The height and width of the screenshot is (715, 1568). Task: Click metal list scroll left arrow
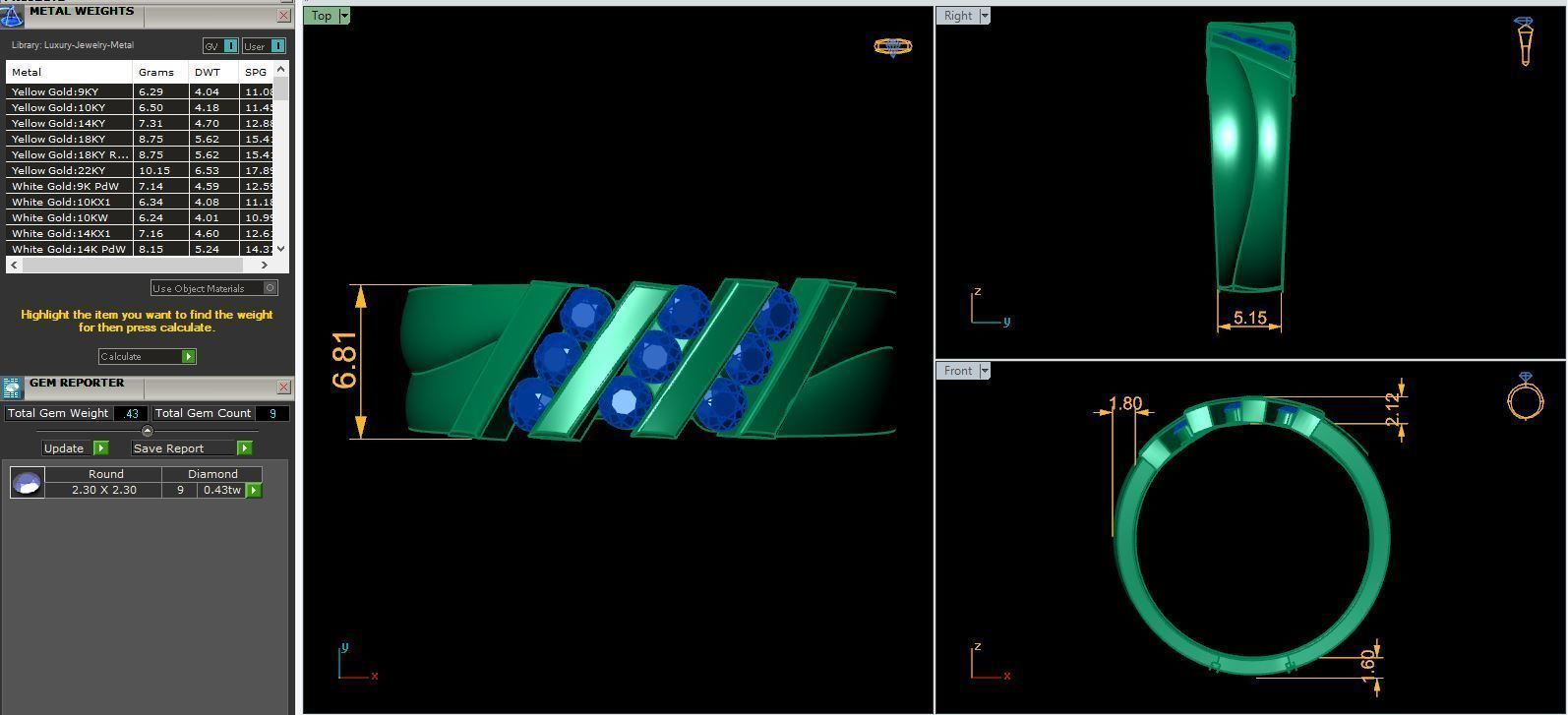[x=13, y=265]
